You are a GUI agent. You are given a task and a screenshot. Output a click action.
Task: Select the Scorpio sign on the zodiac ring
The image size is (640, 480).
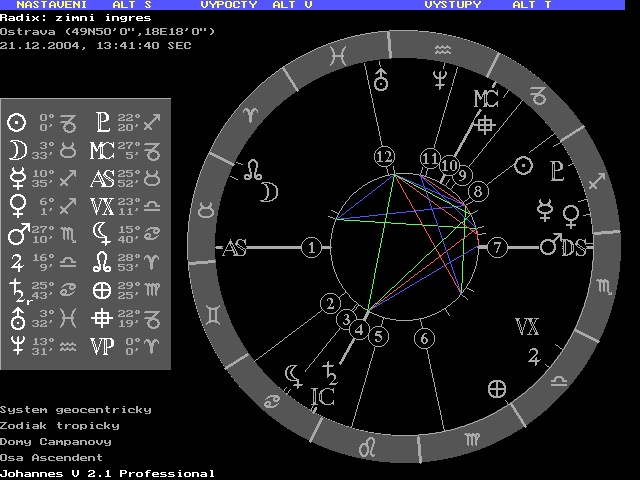(604, 289)
